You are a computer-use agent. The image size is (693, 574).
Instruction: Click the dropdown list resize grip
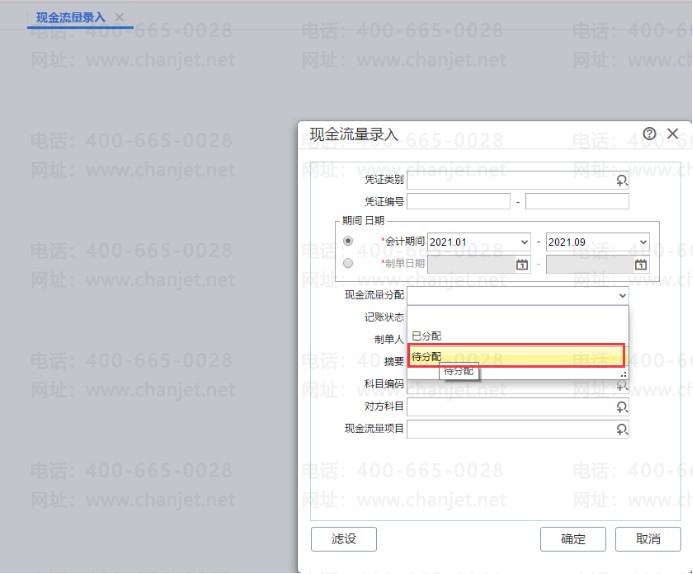tap(624, 375)
